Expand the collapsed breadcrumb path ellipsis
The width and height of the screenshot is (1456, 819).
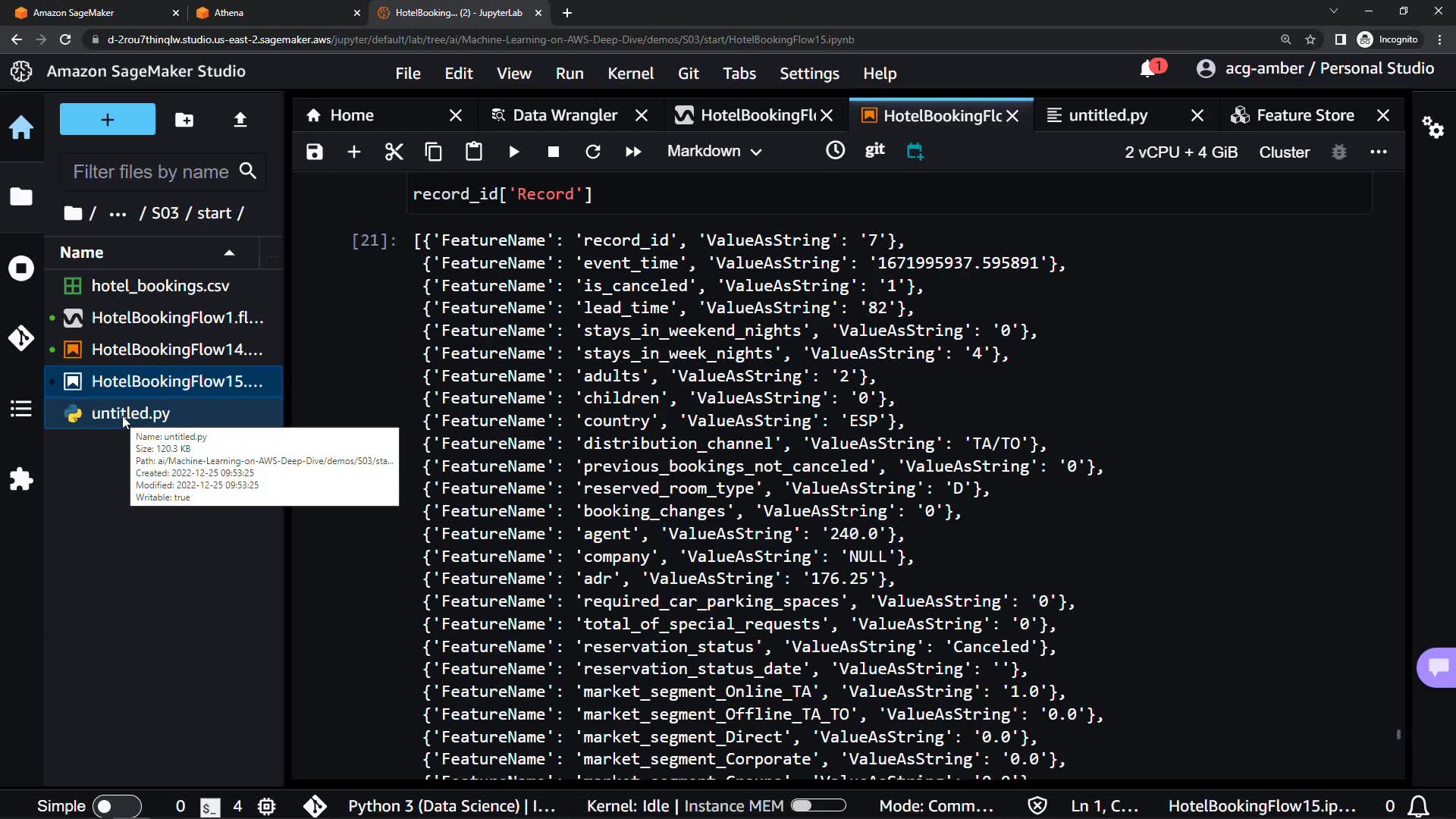click(118, 214)
